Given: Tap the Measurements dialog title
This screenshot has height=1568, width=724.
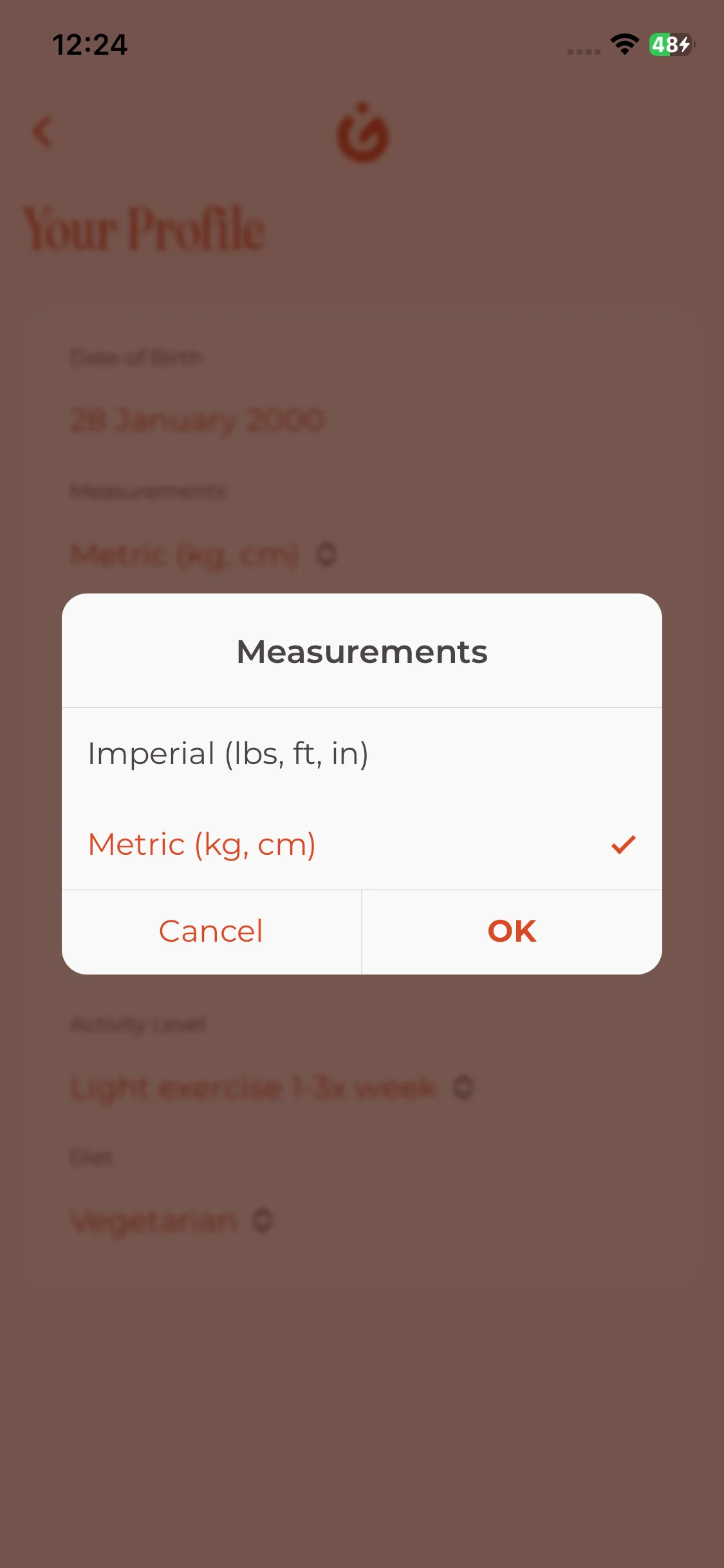Looking at the screenshot, I should (x=362, y=651).
